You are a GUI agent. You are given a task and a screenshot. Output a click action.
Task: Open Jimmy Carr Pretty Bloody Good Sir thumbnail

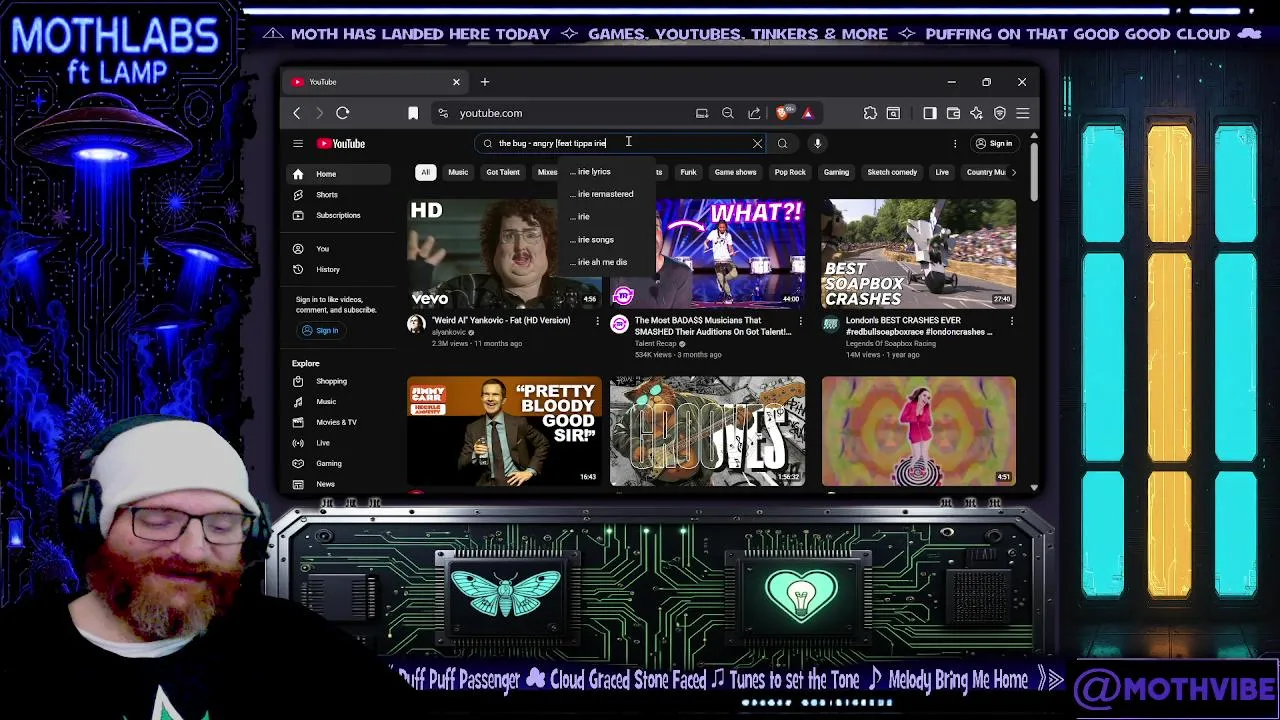504,431
